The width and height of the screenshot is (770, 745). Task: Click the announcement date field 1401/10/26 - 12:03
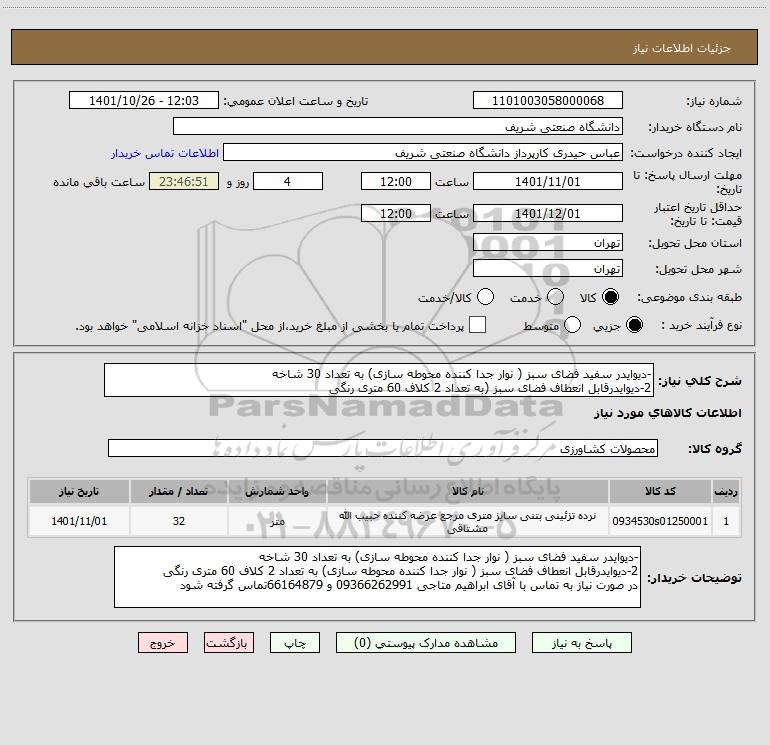click(144, 100)
